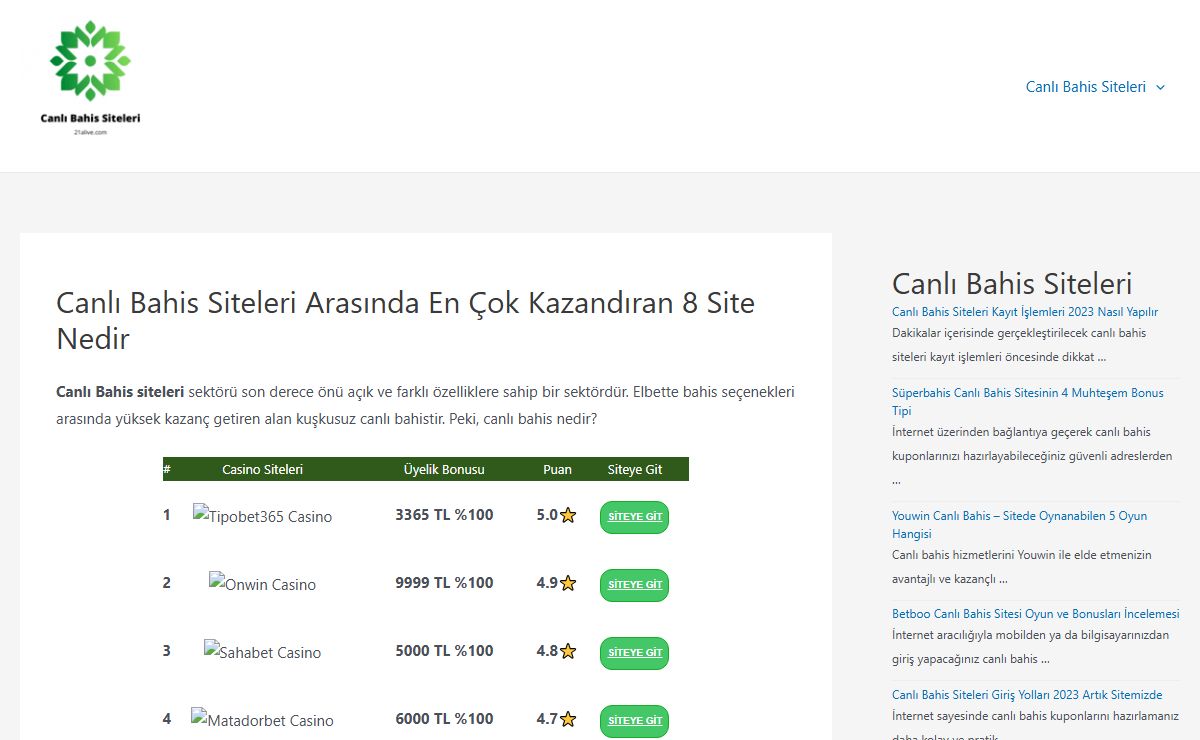The image size is (1200, 740).
Task: Click the 'Siteye Git' column header
Action: [635, 469]
